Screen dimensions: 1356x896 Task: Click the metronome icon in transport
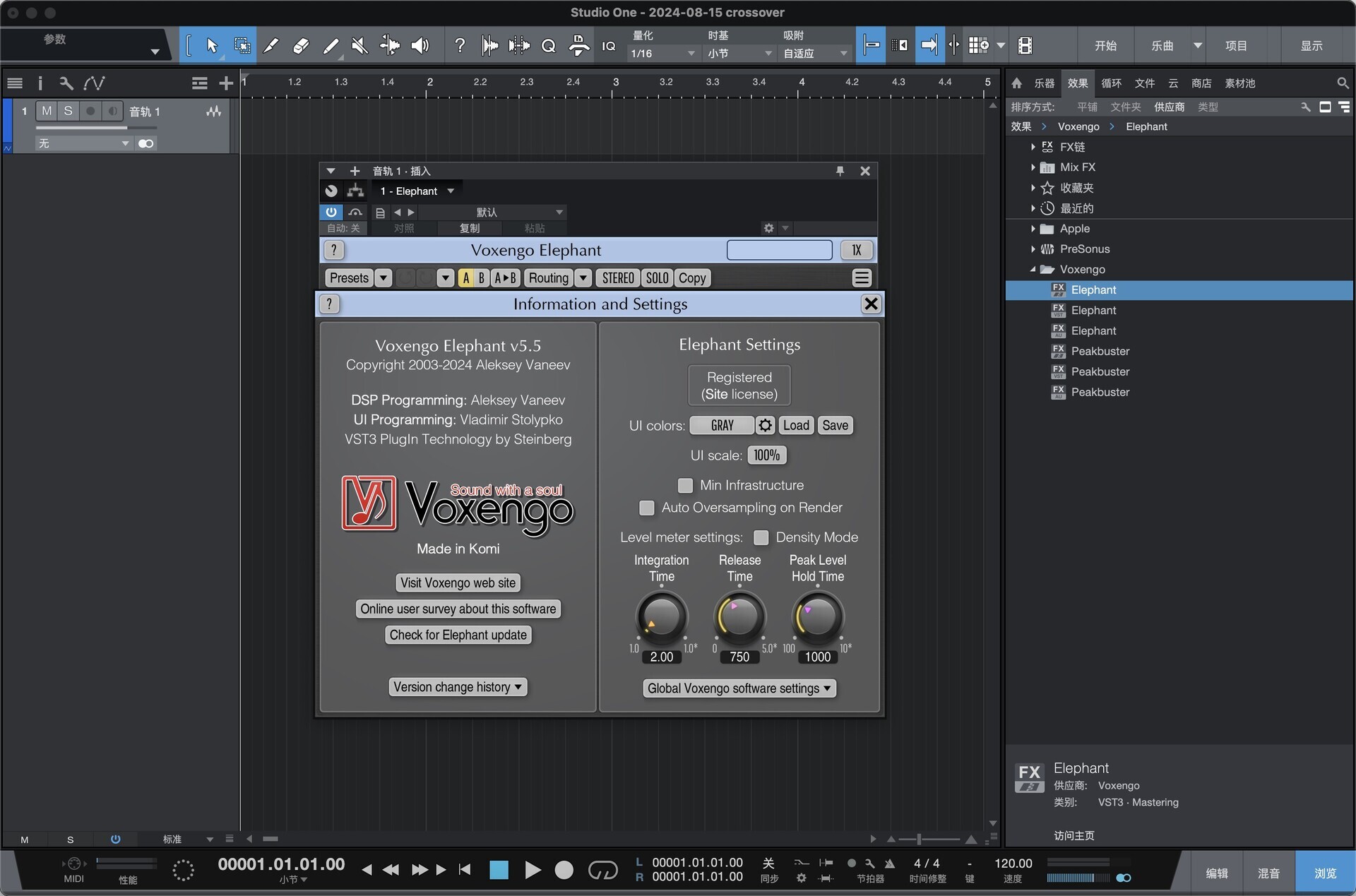[889, 864]
